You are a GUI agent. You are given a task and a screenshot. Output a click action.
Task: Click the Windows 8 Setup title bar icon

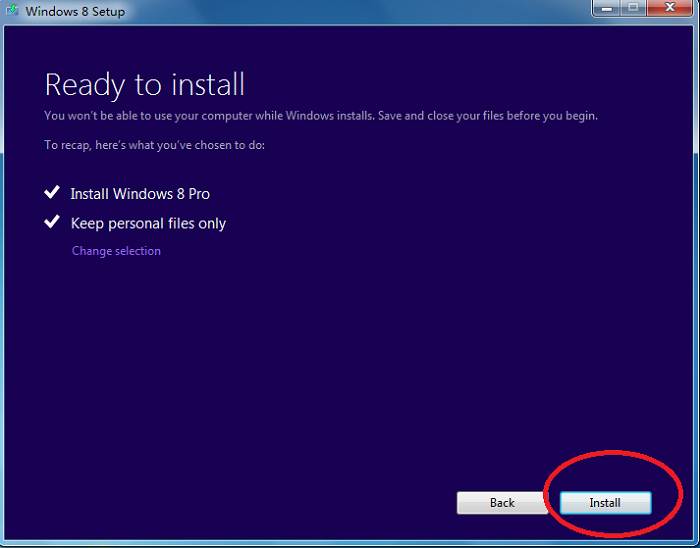tap(12, 10)
